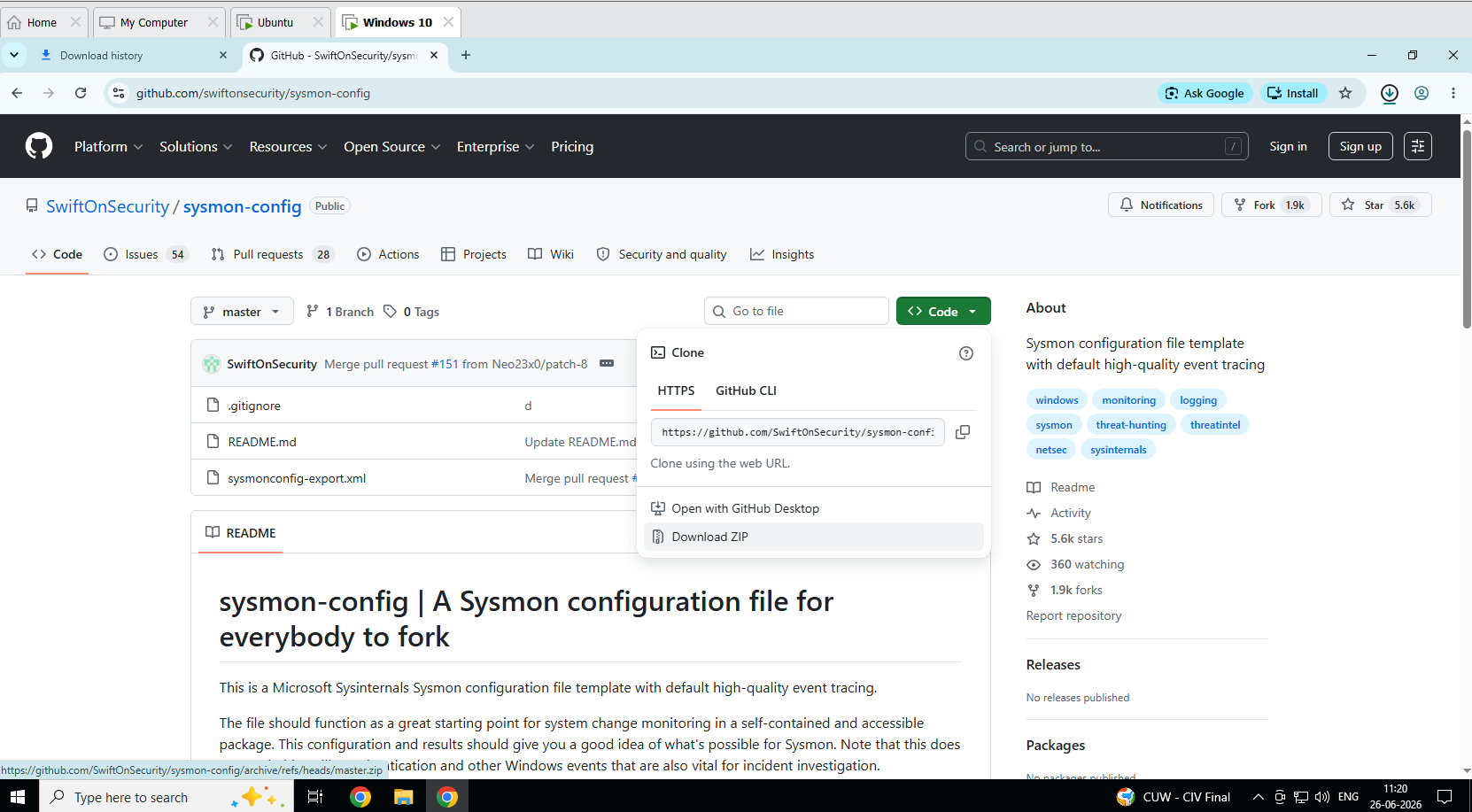Screen dimensions: 1472x812
Task: Click the Install app button
Action: [x=1292, y=93]
